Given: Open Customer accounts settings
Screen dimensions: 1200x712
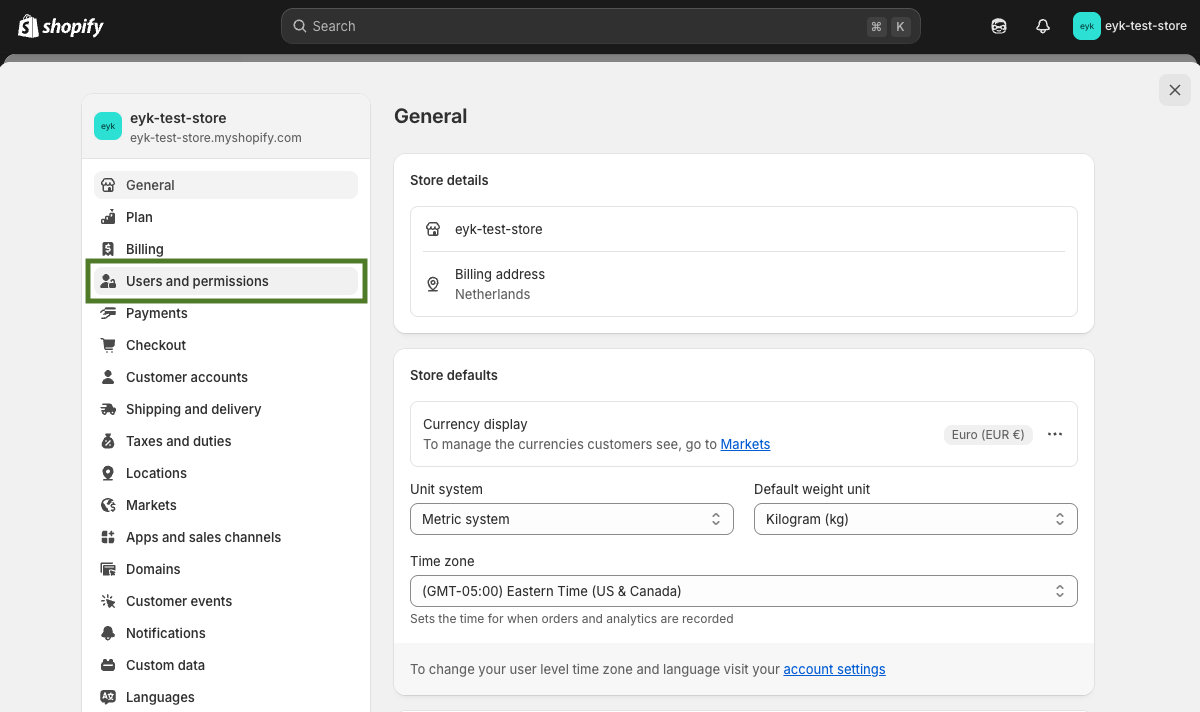Looking at the screenshot, I should (226, 377).
